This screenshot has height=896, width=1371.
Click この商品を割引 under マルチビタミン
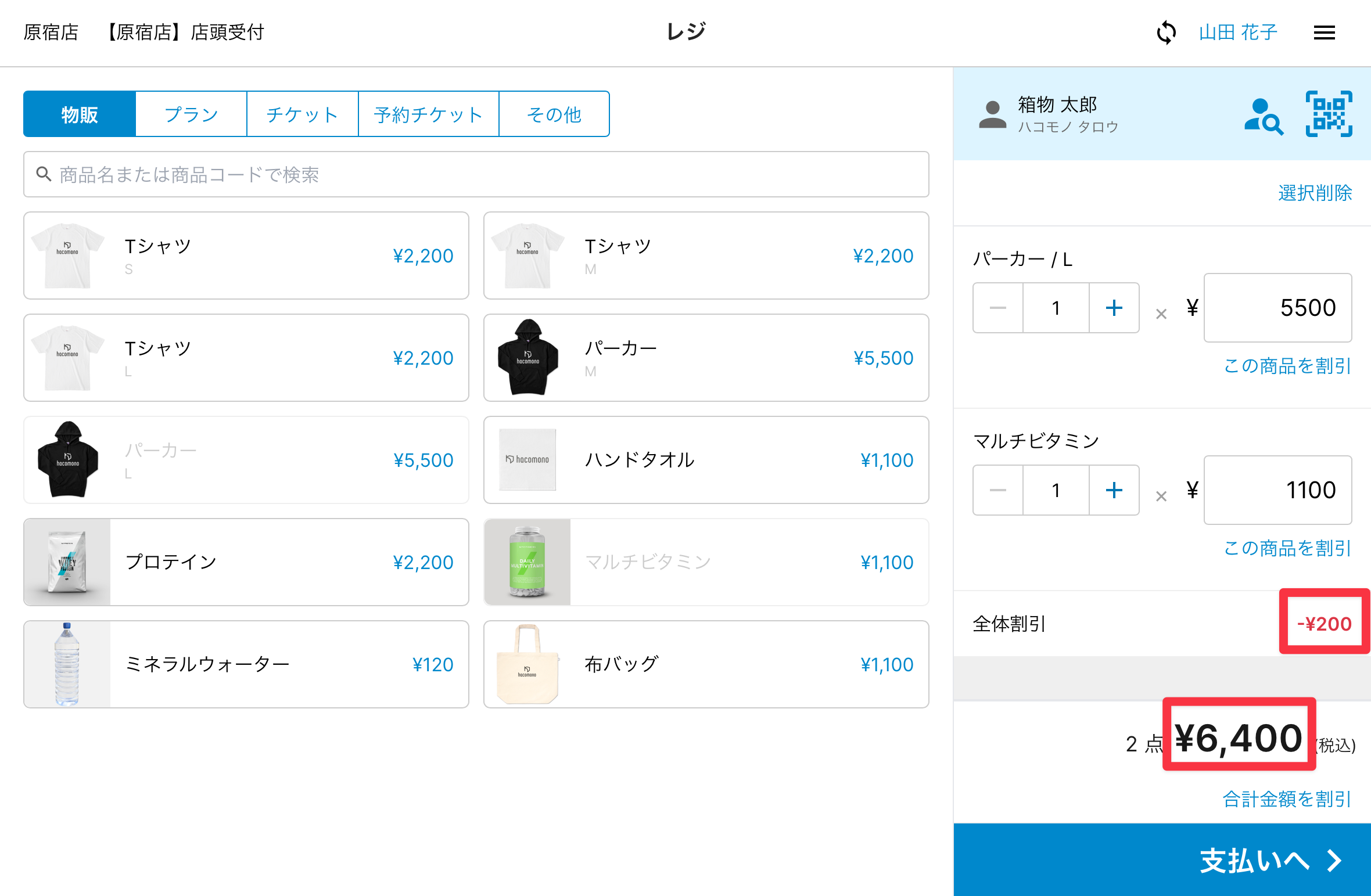(x=1287, y=548)
